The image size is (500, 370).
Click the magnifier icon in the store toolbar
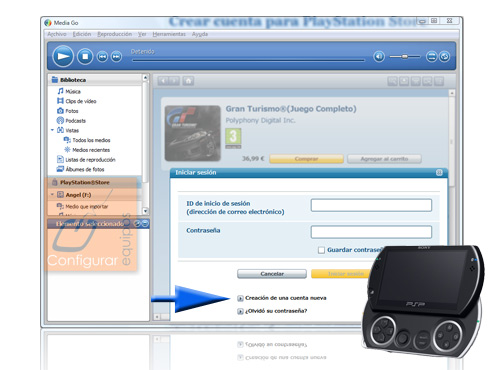(392, 81)
